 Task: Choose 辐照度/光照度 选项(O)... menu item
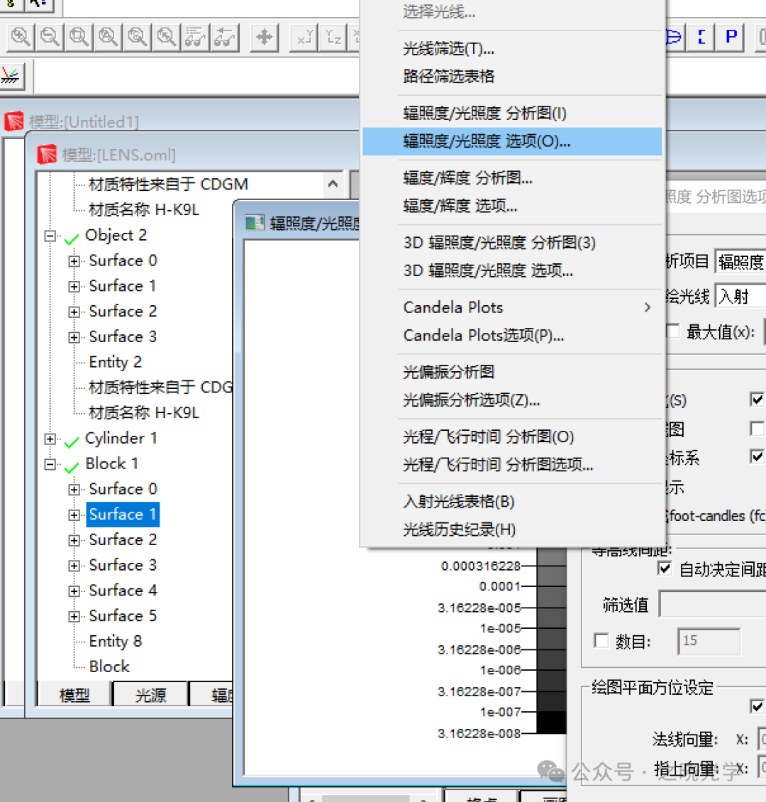coord(512,141)
